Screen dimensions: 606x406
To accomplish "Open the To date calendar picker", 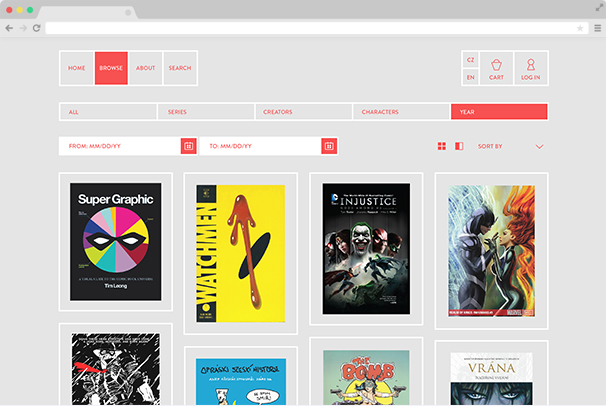I will [328, 146].
